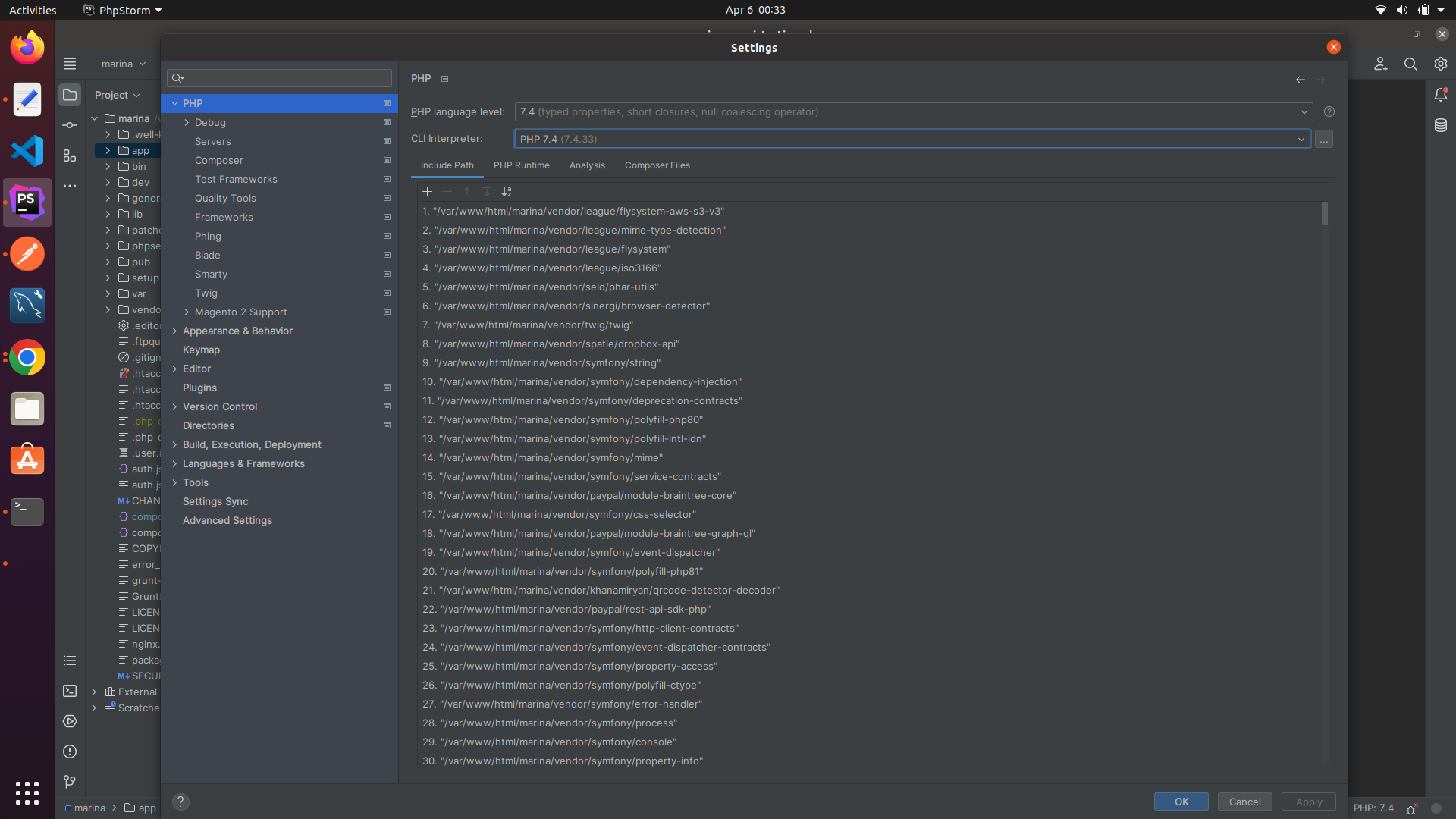This screenshot has height=819, width=1456.
Task: Expand the Debug settings node
Action: pos(187,123)
